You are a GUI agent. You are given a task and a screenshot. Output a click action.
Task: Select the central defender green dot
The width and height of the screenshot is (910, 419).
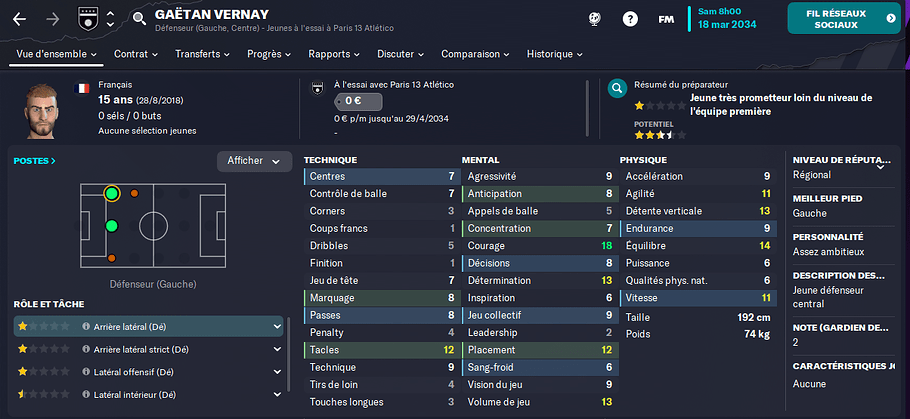pyautogui.click(x=112, y=225)
